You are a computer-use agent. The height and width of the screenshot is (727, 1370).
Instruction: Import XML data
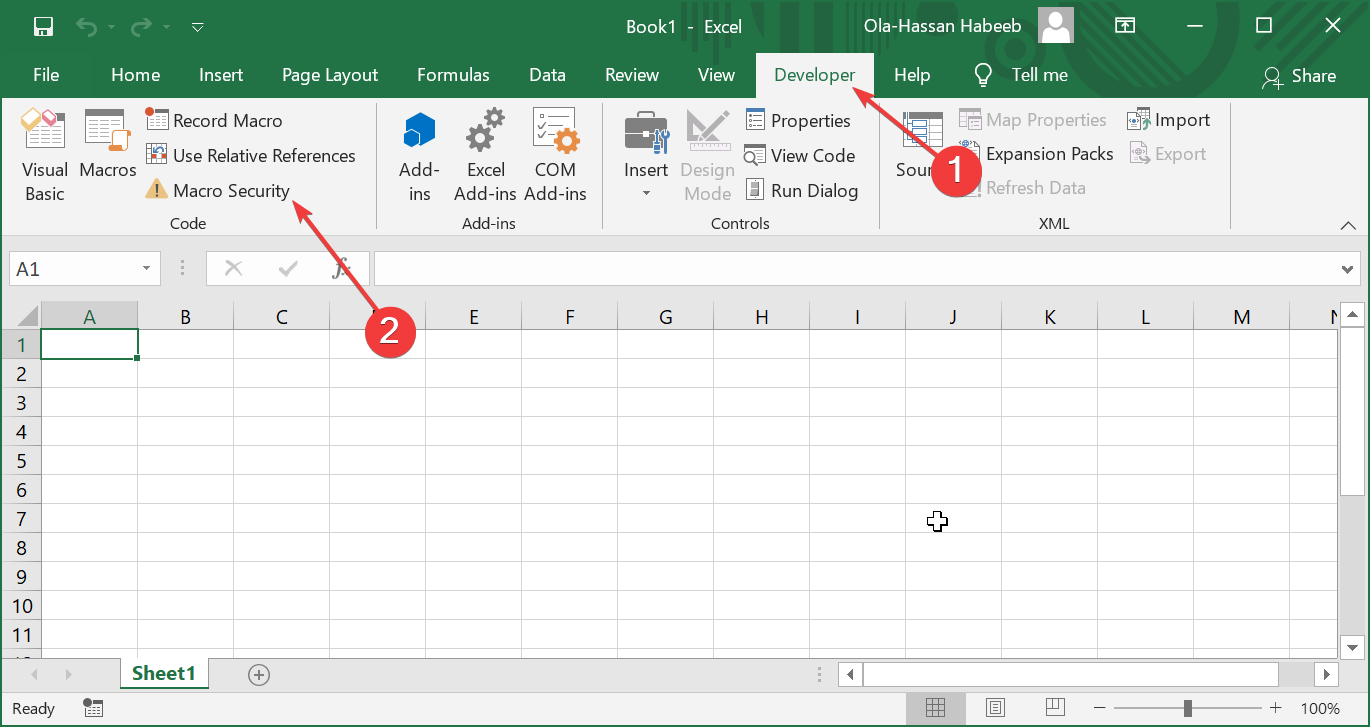(1169, 120)
